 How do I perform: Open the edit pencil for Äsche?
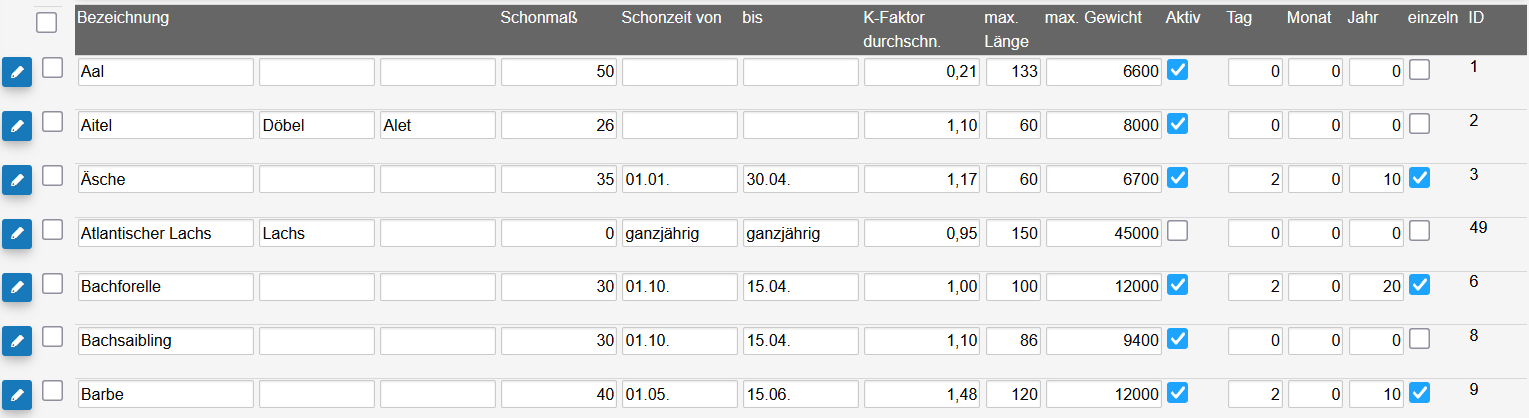tap(17, 180)
